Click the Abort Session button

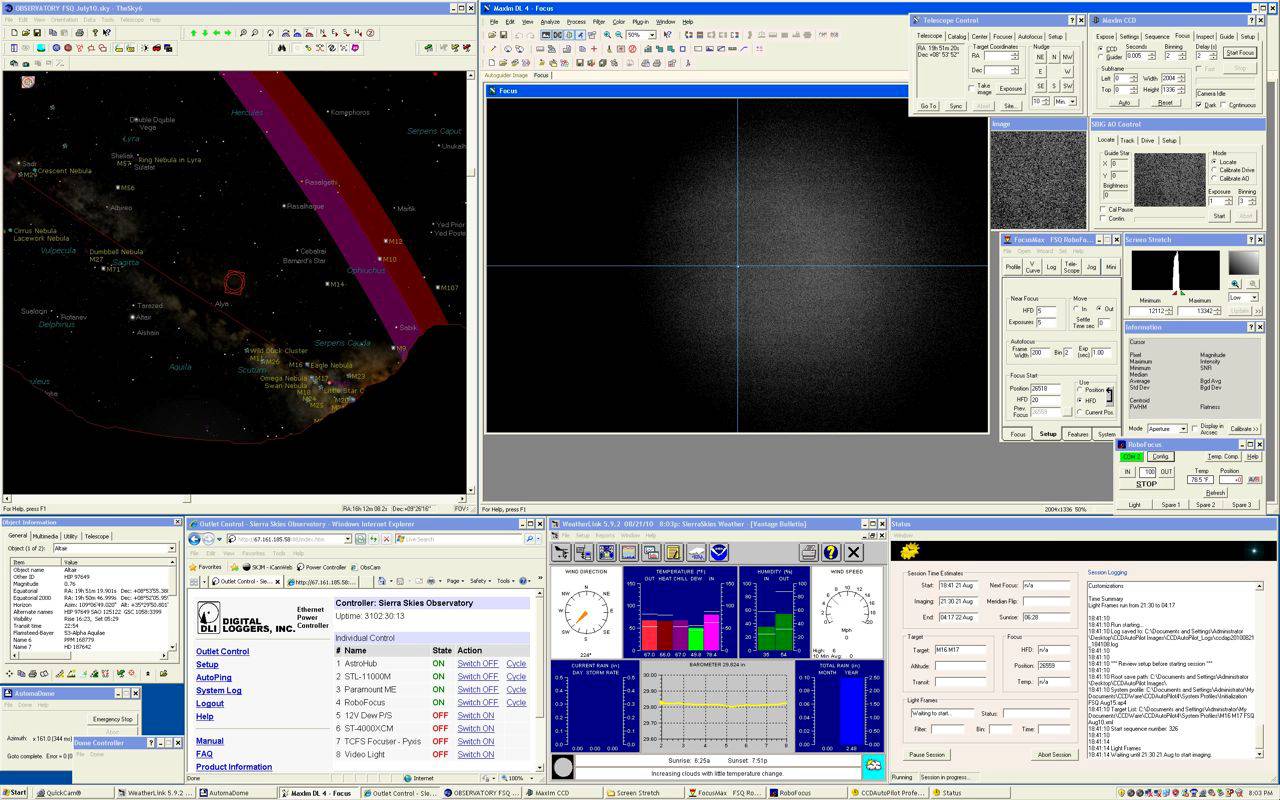tap(1053, 755)
